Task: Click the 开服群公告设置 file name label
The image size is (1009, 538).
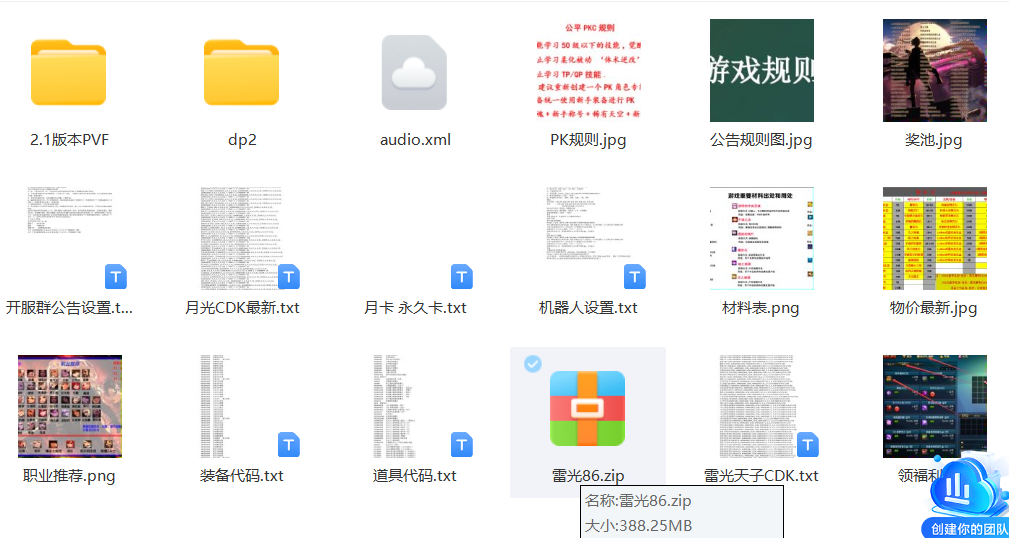Action: 69,308
